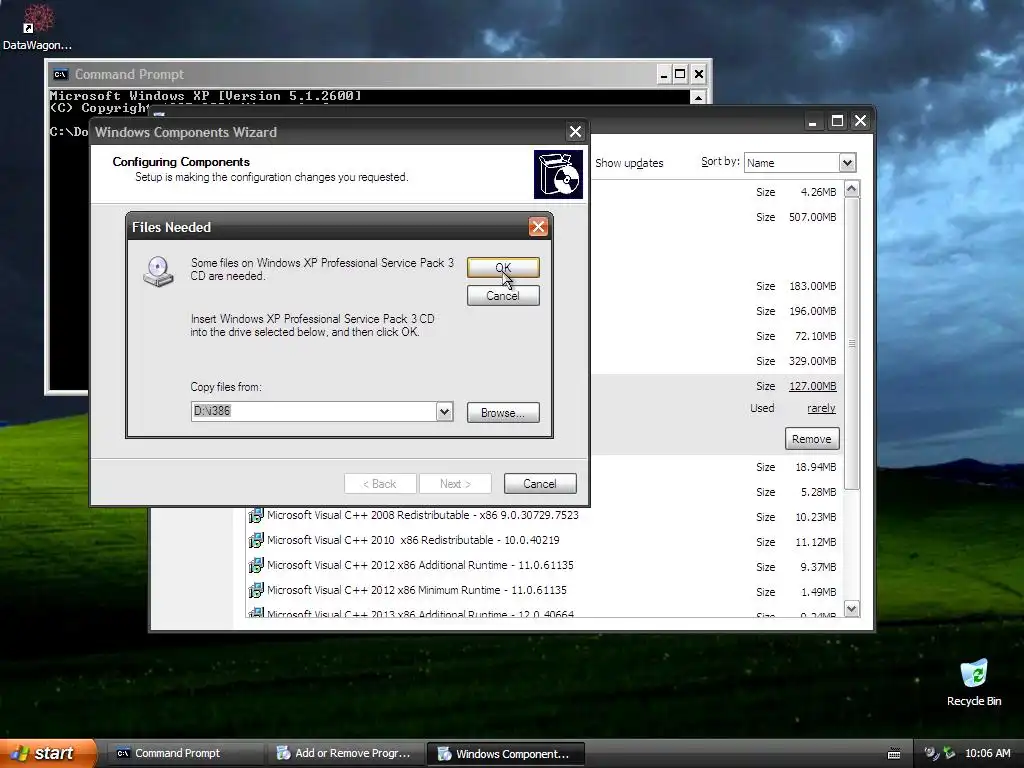This screenshot has height=768, width=1024.
Task: Select the Visual C++ 2012 Additional Runtime icon
Action: click(256, 565)
